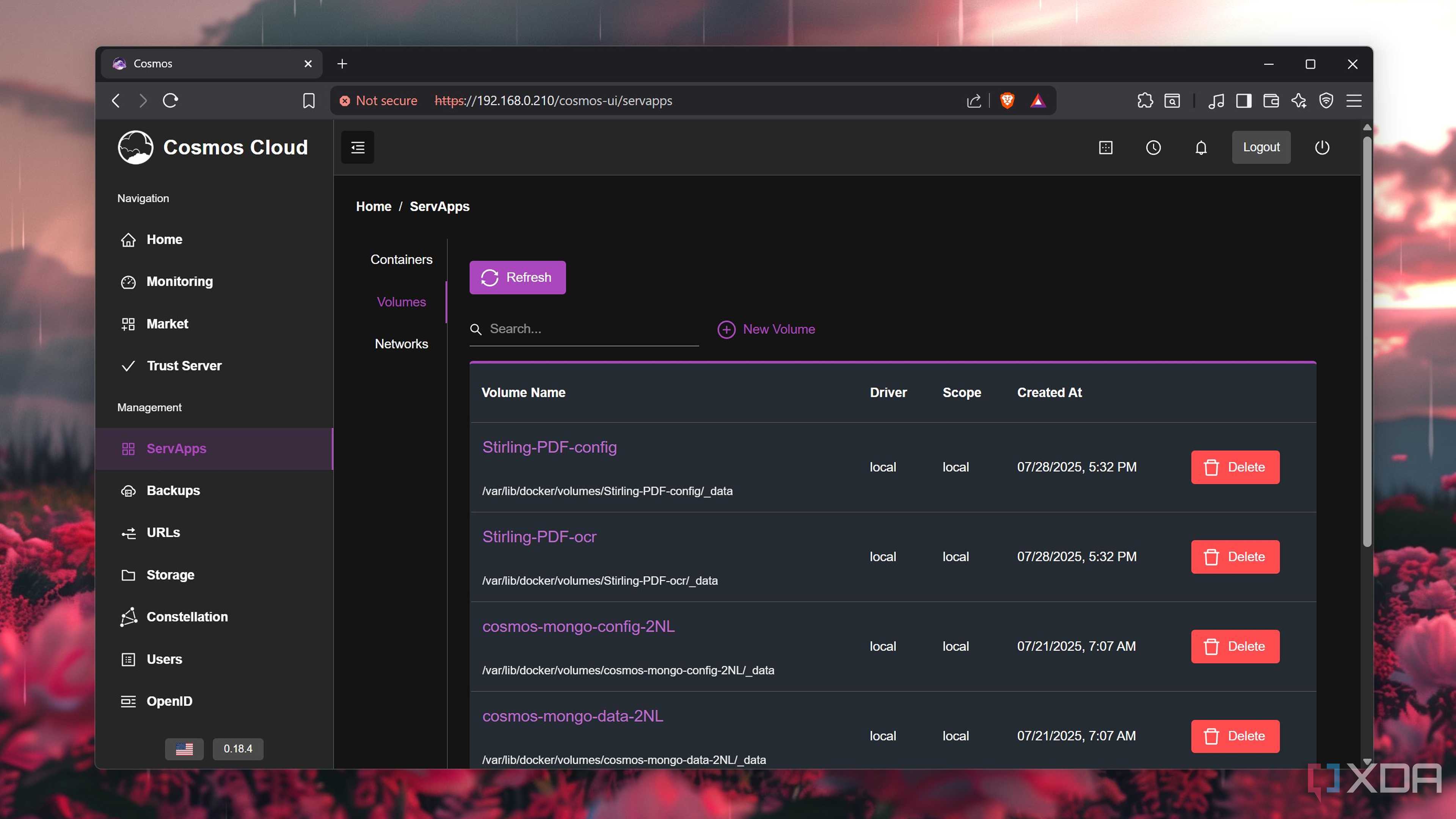
Task: Delete the Stirling-PDF-ocr volume
Action: (1235, 557)
